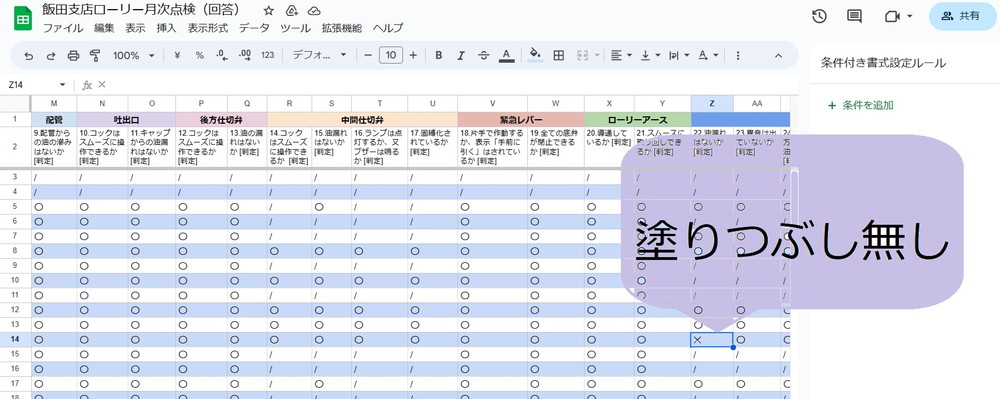
Task: Open the ファイル menu
Action: point(62,28)
